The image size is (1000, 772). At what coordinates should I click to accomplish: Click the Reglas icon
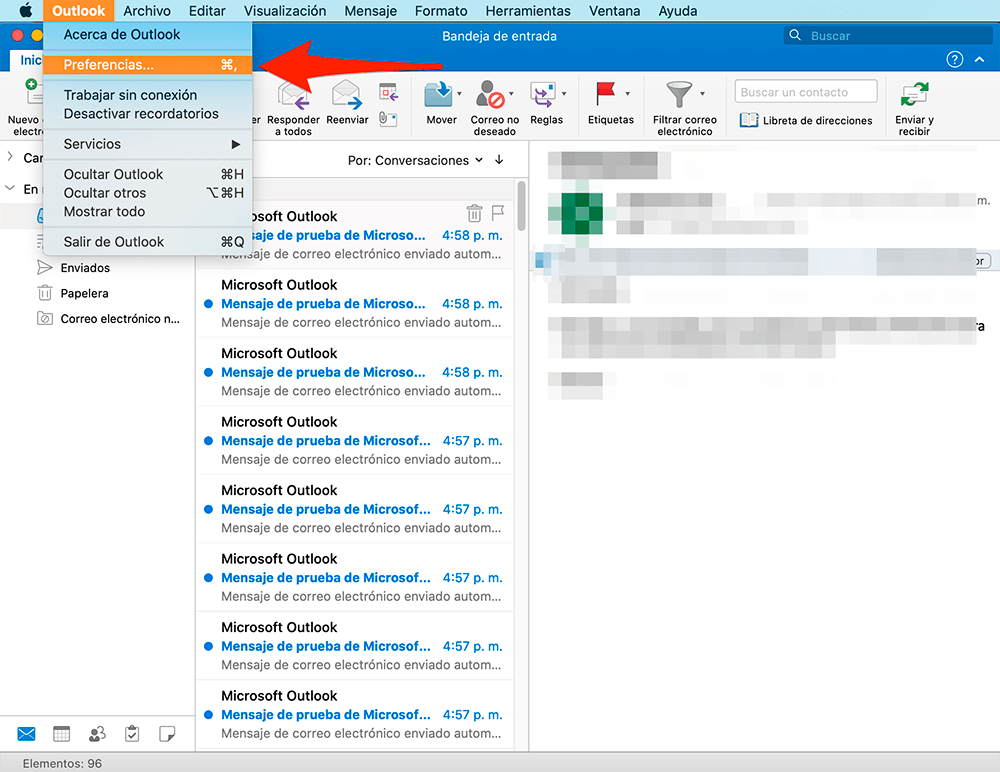click(x=543, y=95)
